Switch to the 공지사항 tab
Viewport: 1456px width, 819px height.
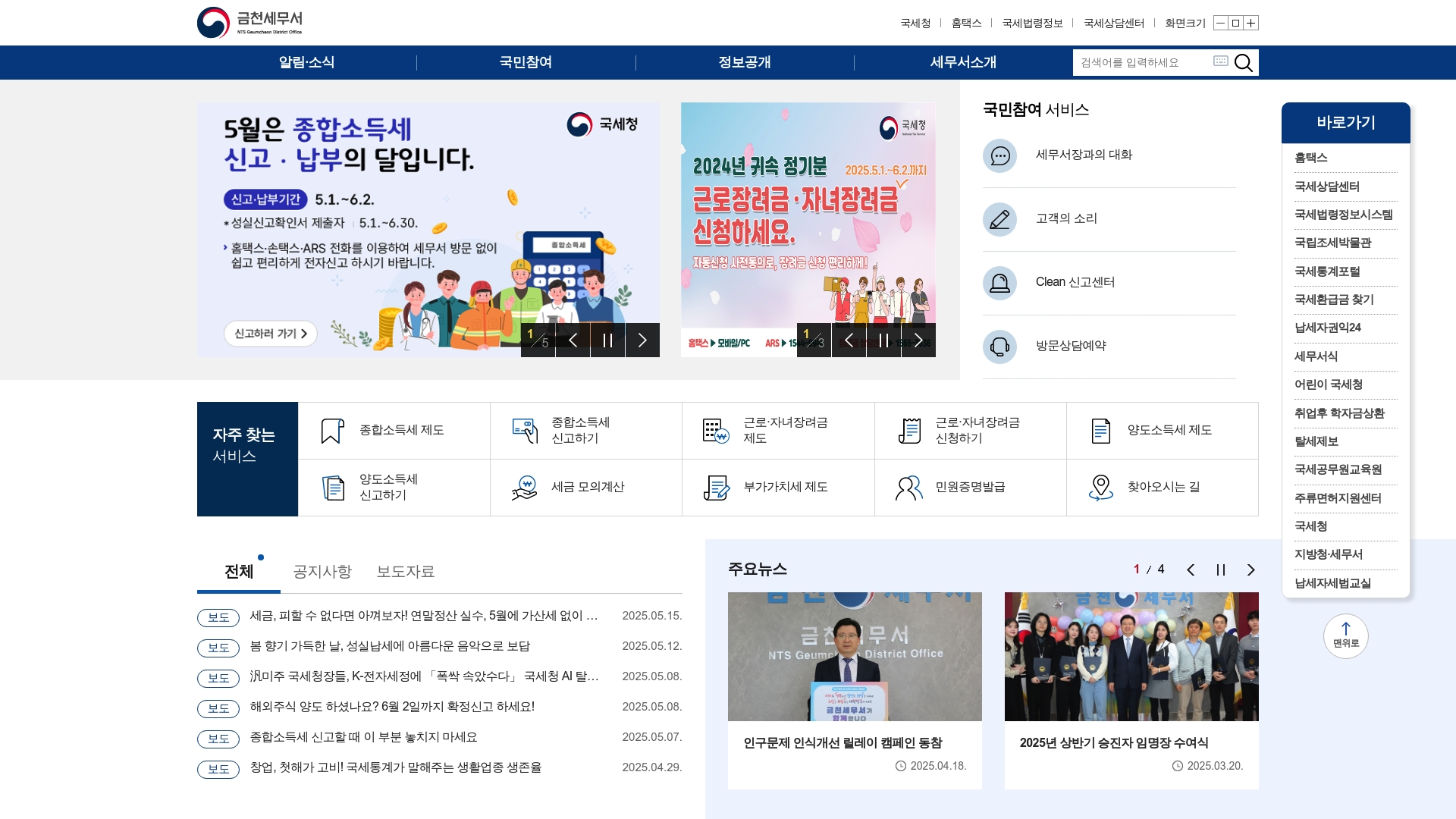pos(322,571)
